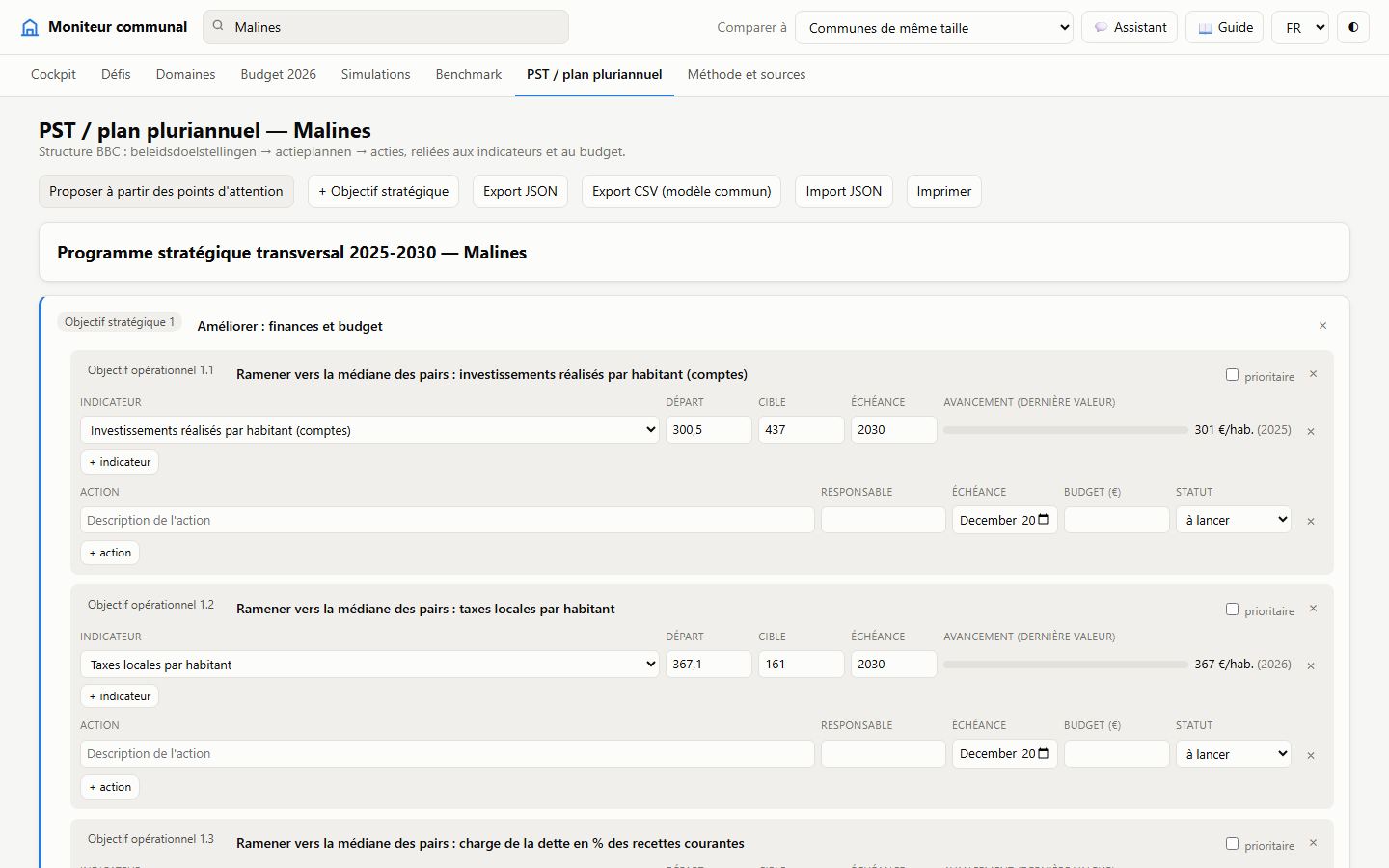Click the départ field showing 367,1
This screenshot has height=868, width=1389.
pos(708,665)
